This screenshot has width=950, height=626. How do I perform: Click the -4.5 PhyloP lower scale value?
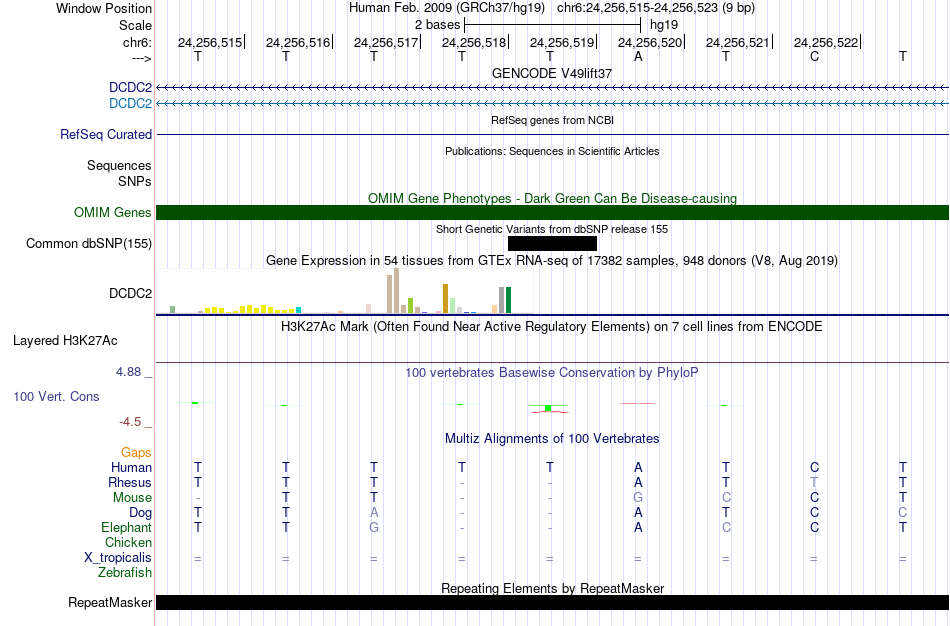pyautogui.click(x=130, y=422)
